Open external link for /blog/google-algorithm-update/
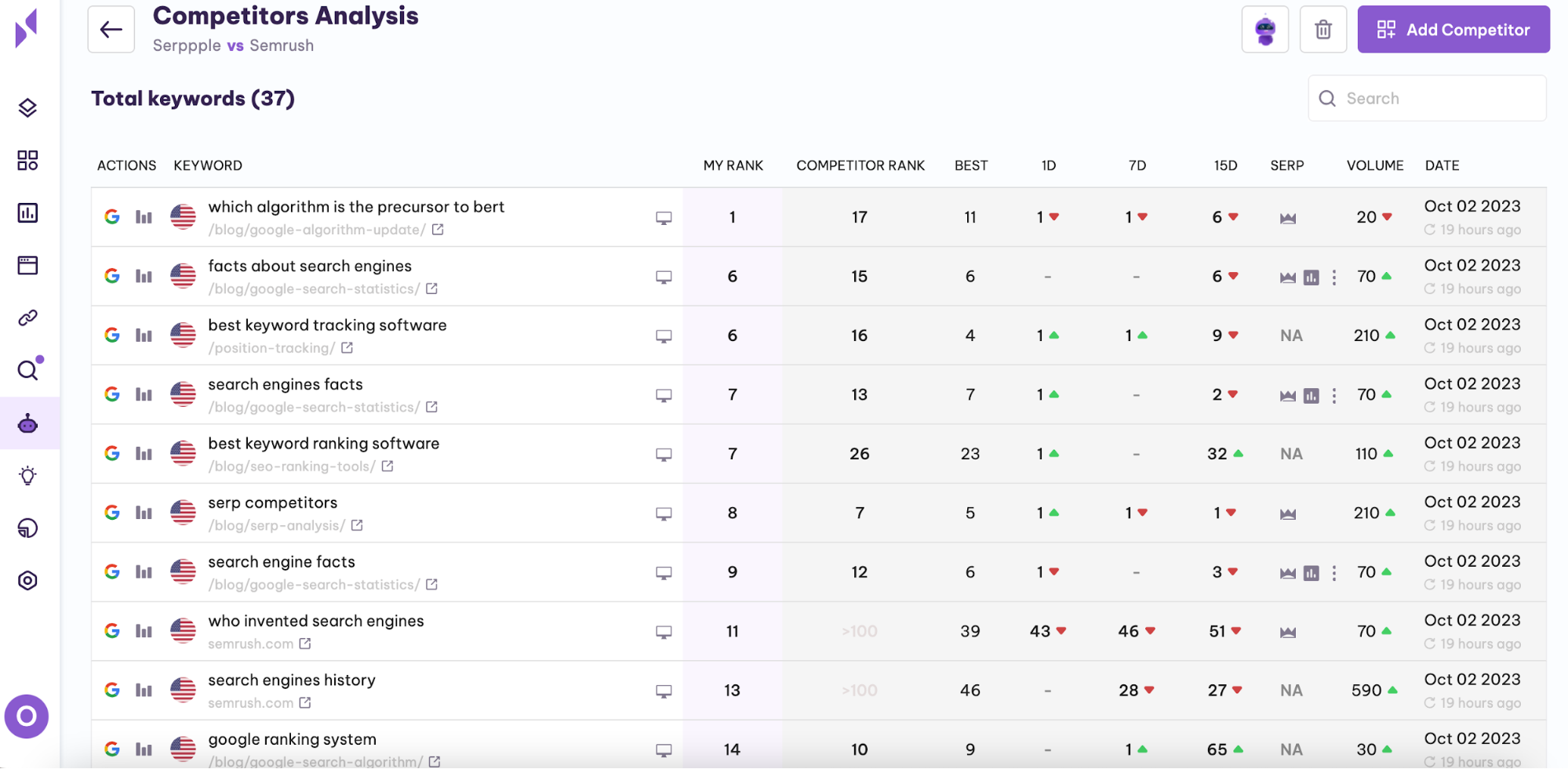The width and height of the screenshot is (1568, 769). [x=438, y=230]
